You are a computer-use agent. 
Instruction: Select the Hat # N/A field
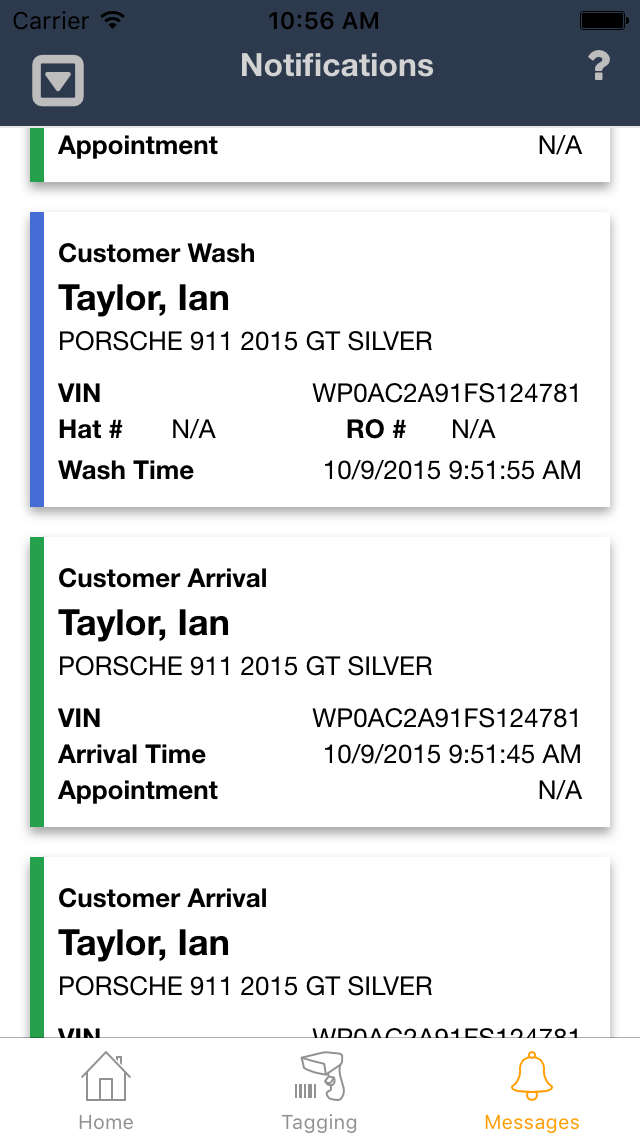tap(193, 430)
